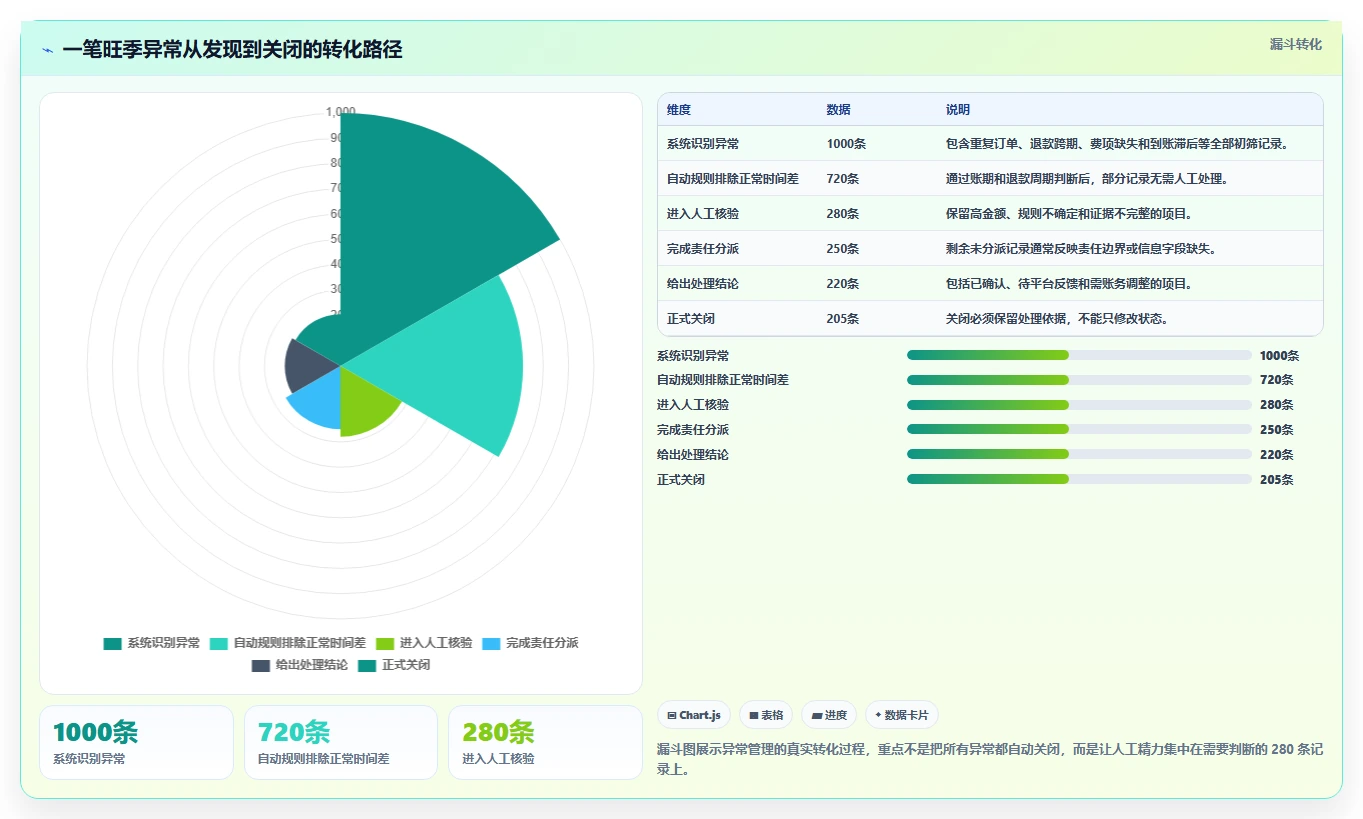
Task: Click the 720条 value beside its progress bar
Action: pos(1277,380)
